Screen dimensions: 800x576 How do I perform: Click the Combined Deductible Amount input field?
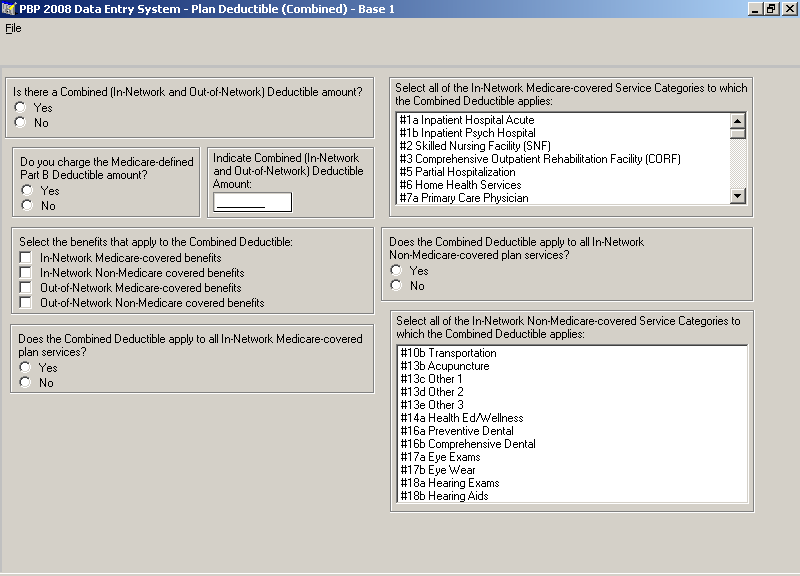click(253, 202)
